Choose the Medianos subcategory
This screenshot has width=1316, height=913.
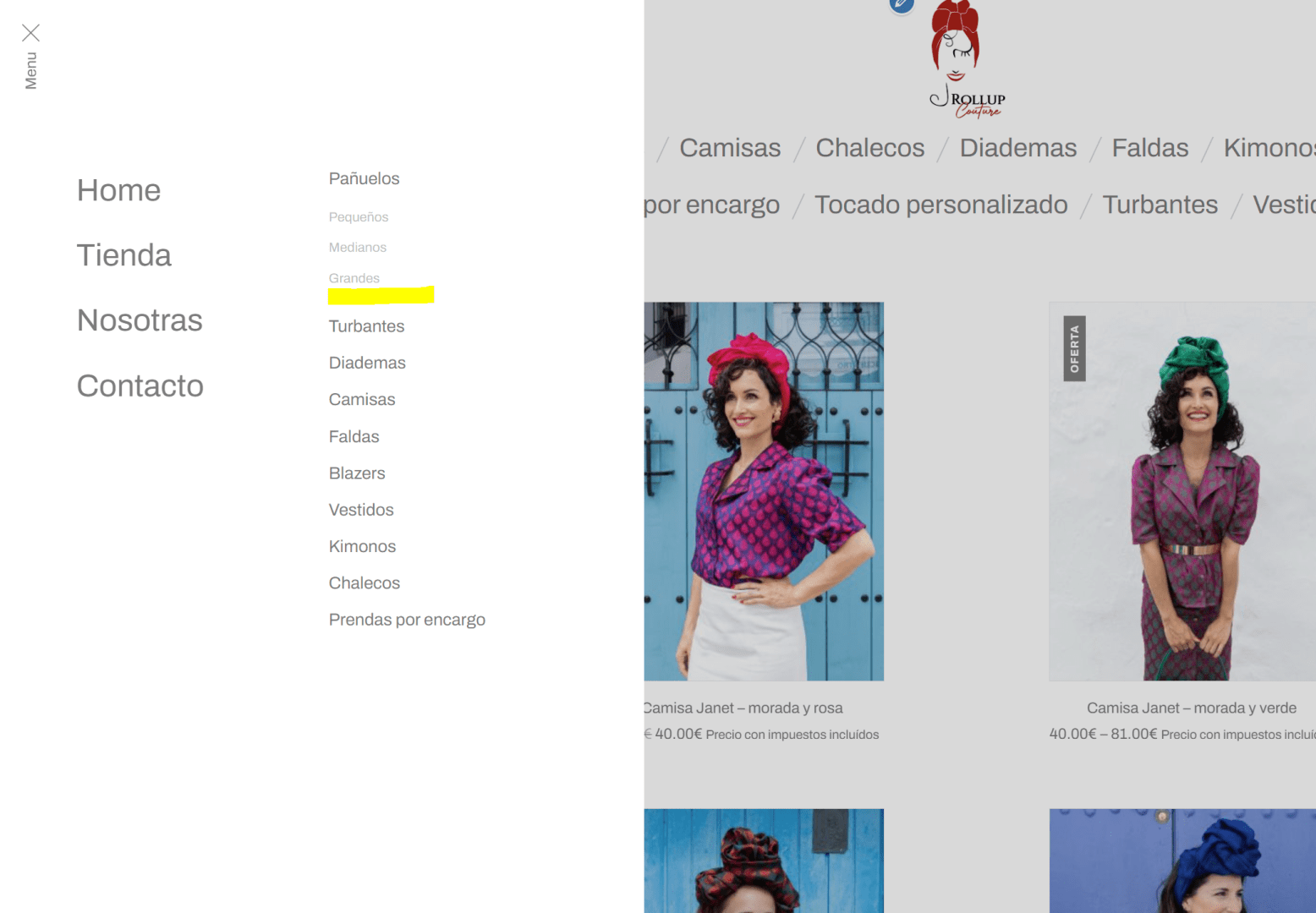pyautogui.click(x=358, y=248)
